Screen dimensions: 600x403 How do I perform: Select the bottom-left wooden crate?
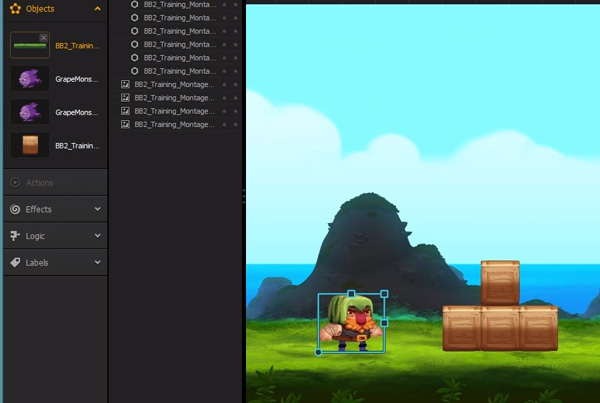pos(462,328)
